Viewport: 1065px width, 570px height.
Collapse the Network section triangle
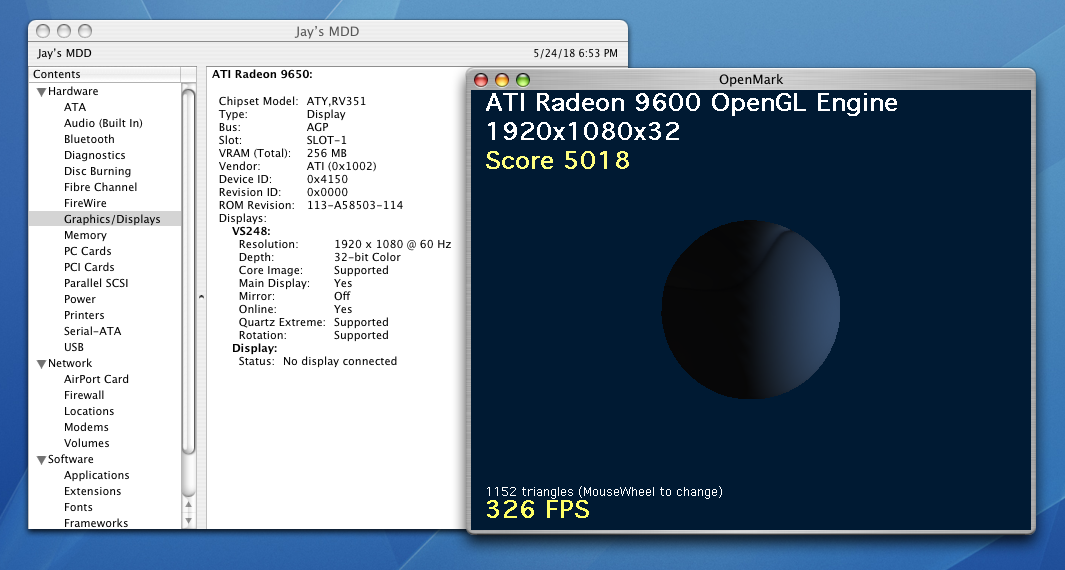(41, 364)
